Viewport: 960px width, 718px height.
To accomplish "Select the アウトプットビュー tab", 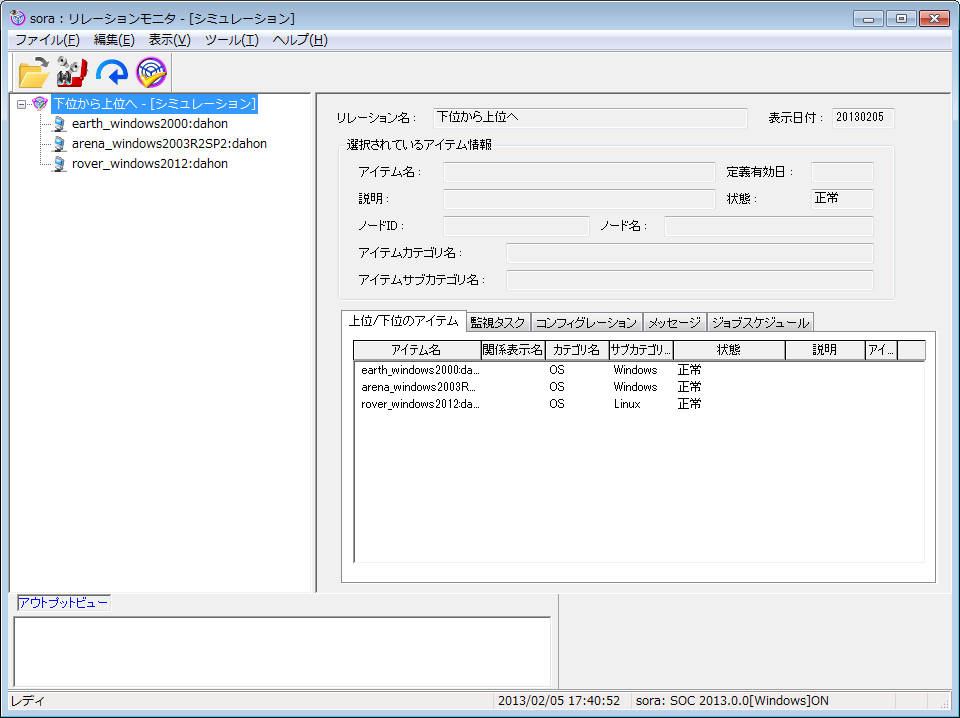I will [63, 603].
